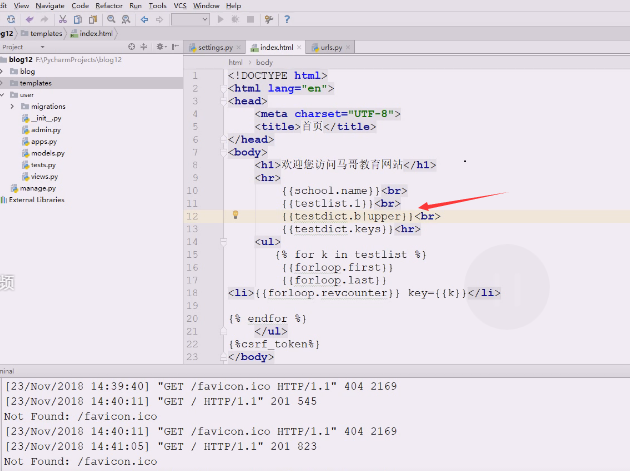
Task: Place cursor on testdict.keys line
Action: (351, 229)
